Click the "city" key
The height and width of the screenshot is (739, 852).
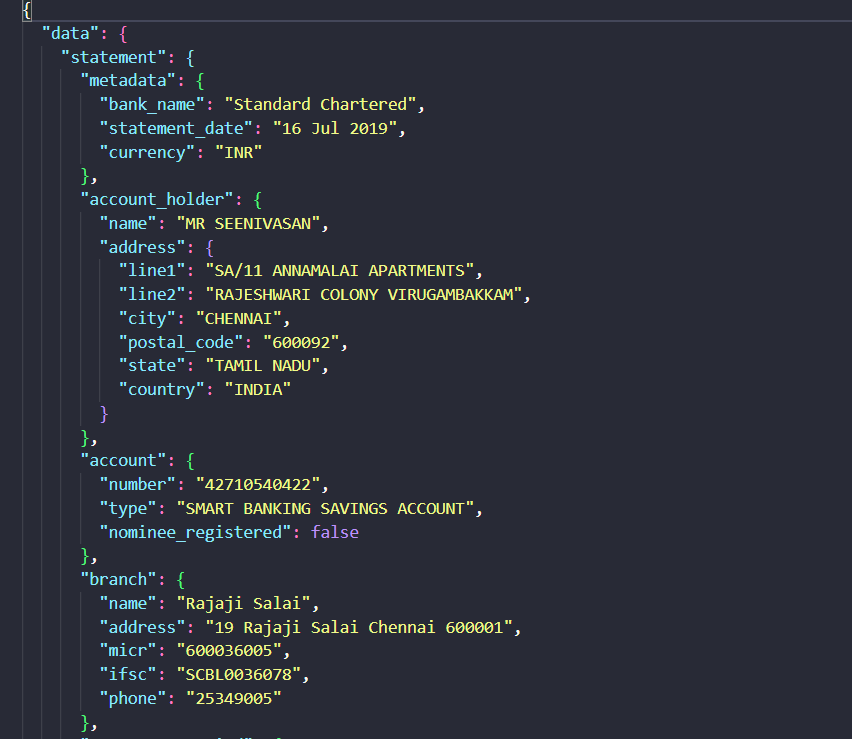coord(147,318)
